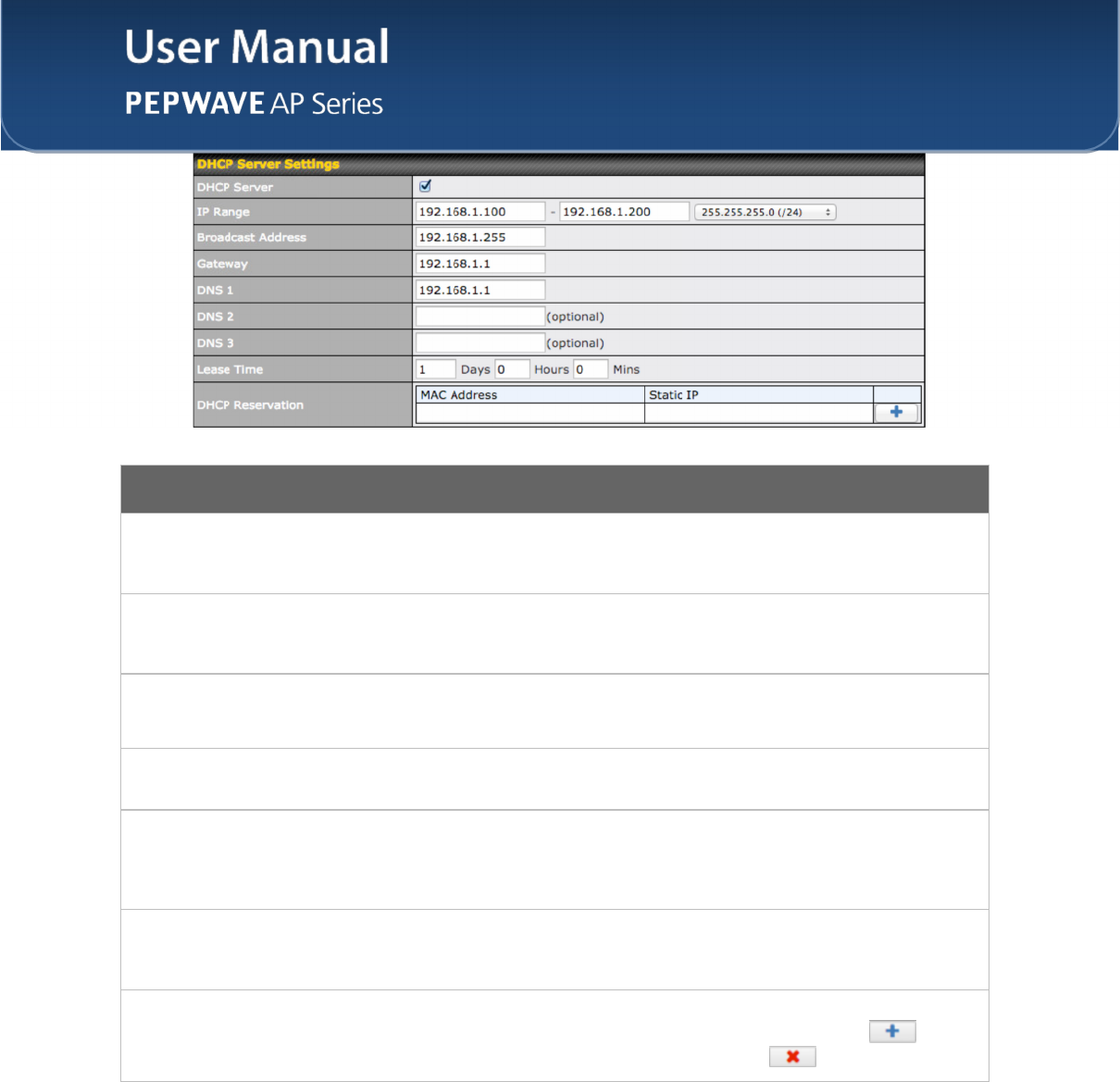Click the red X delete icon
The width and height of the screenshot is (1120, 1082).
[x=792, y=1056]
